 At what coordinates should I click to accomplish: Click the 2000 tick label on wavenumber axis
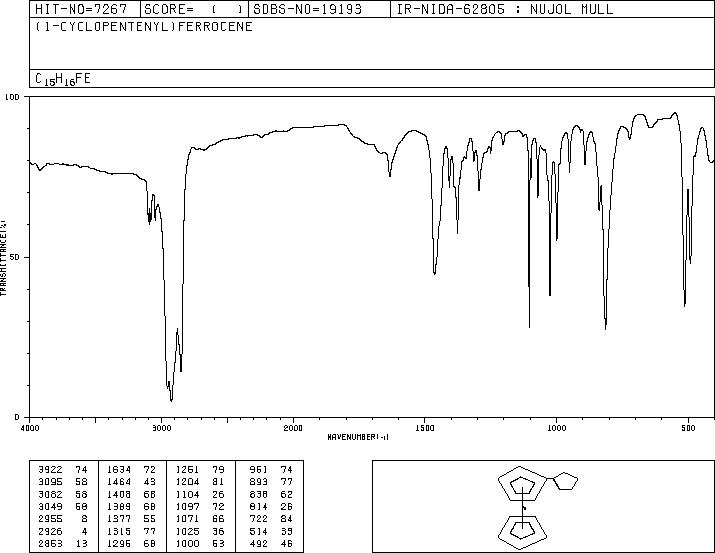pos(293,428)
